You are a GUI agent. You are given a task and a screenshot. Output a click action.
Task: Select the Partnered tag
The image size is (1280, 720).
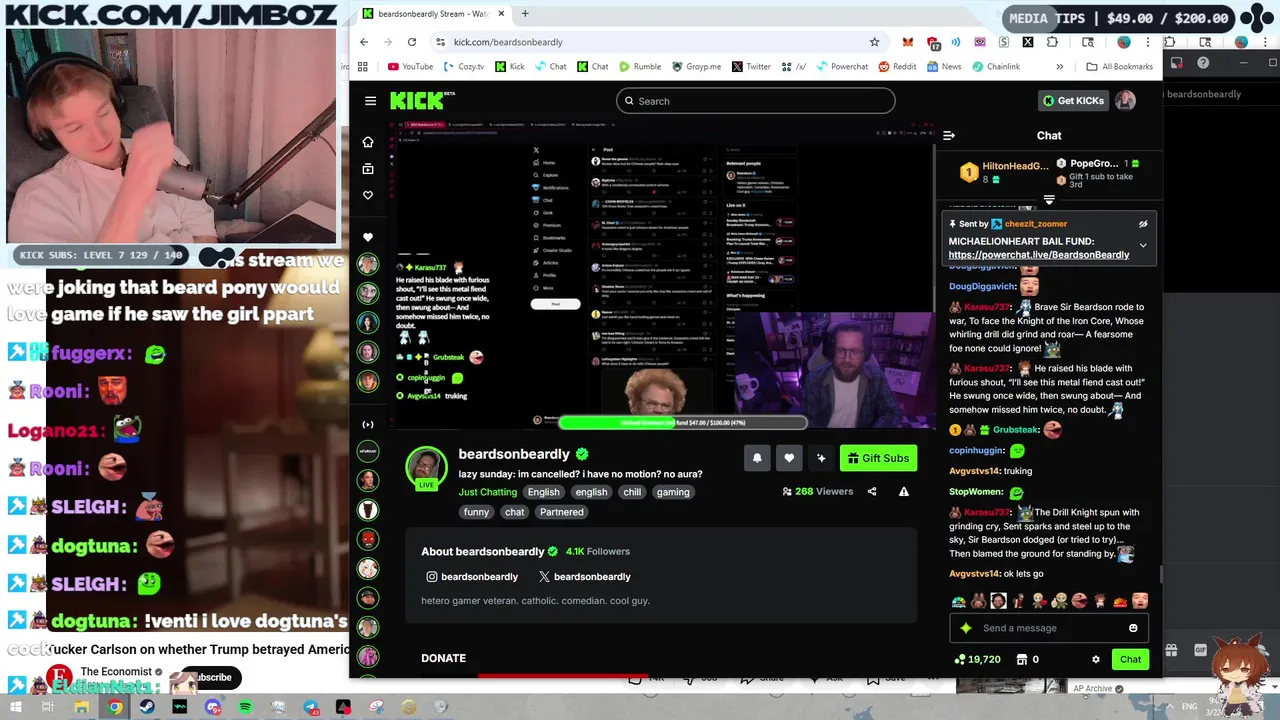[x=561, y=512]
